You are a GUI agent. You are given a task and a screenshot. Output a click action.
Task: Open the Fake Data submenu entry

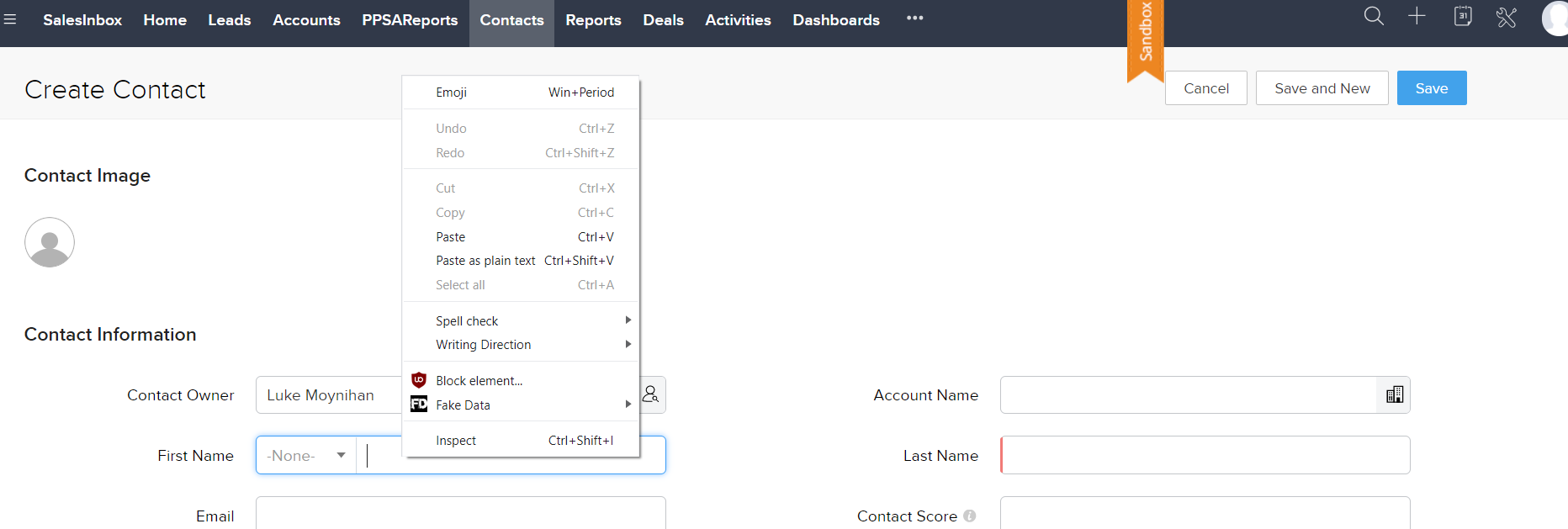[522, 405]
